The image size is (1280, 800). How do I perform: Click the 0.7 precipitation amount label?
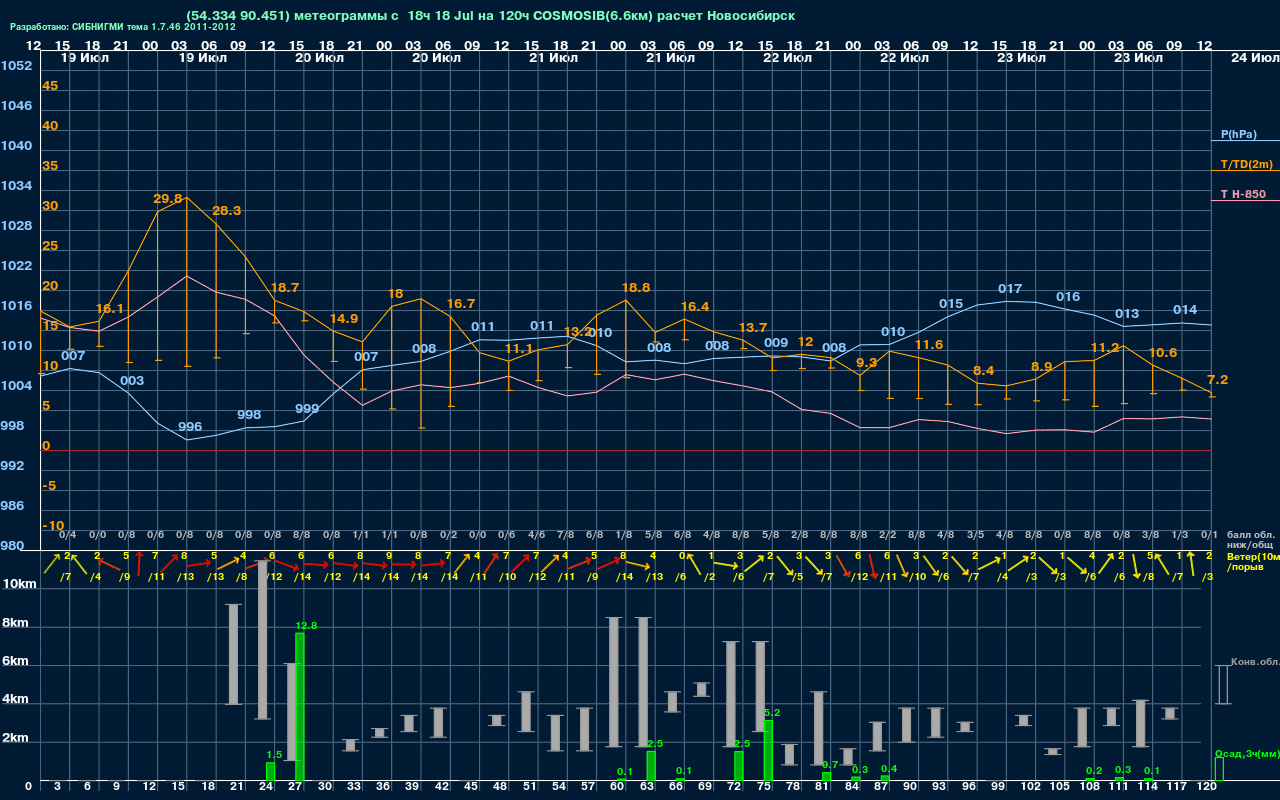pyautogui.click(x=830, y=764)
